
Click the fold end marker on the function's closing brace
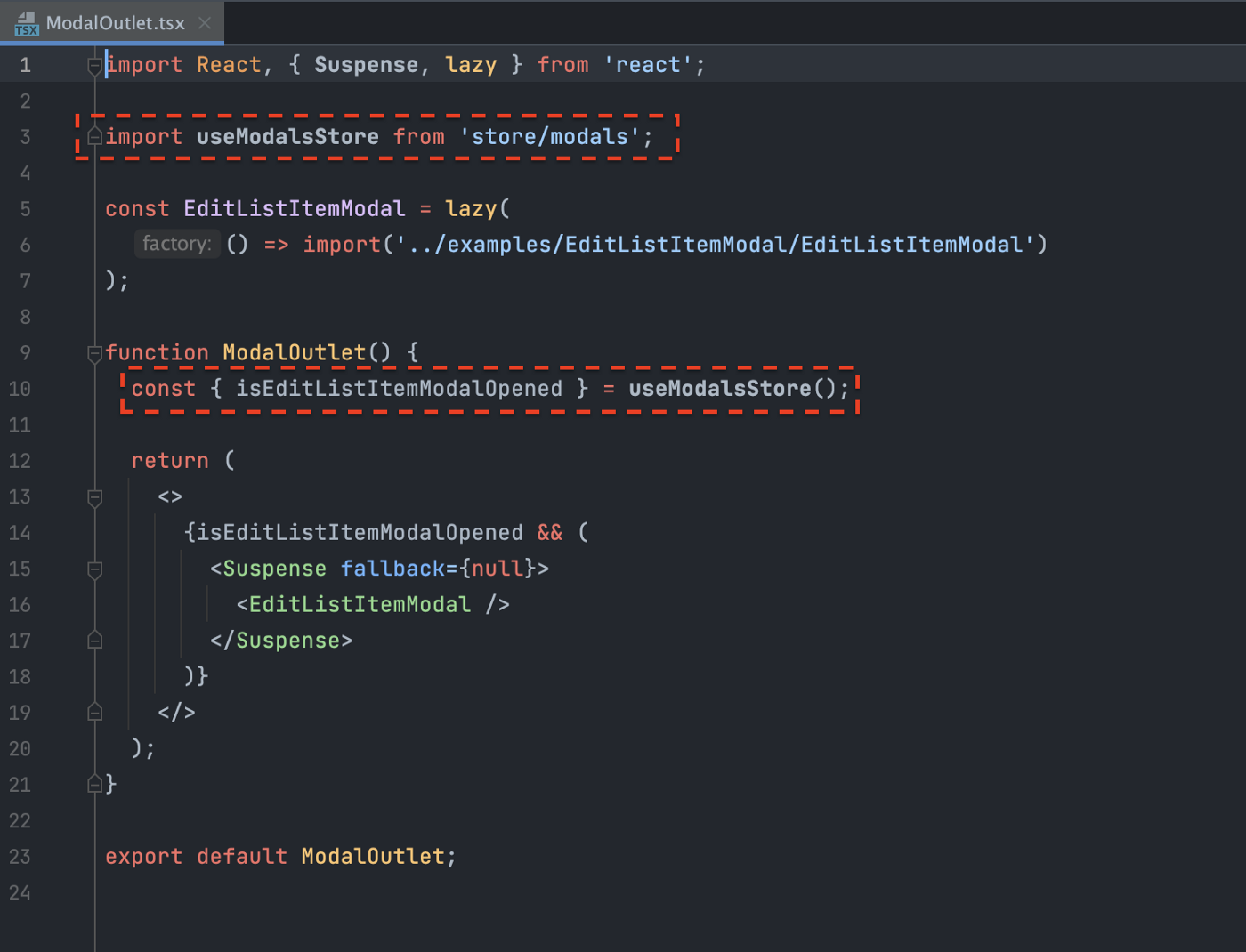[x=94, y=782]
